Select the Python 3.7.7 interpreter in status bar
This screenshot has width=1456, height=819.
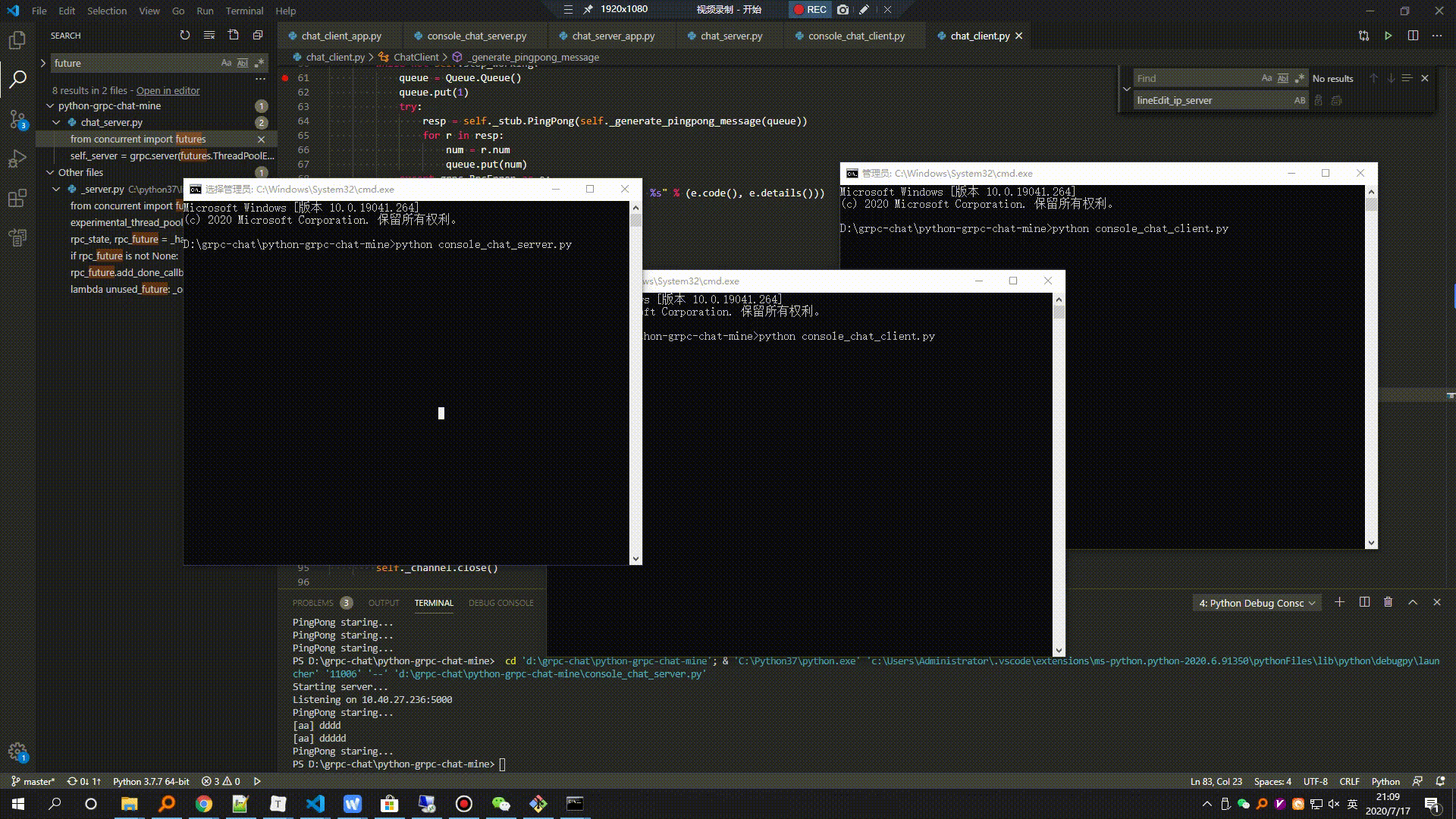pos(150,781)
